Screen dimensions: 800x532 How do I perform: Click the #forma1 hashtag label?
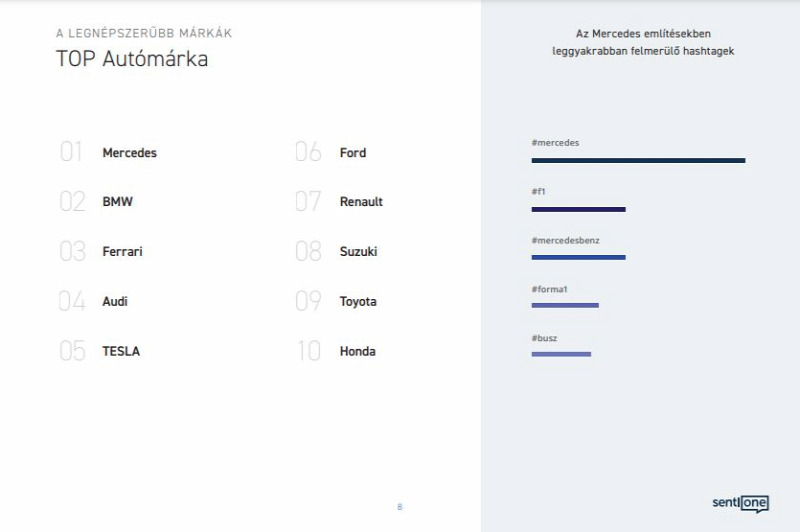coord(549,289)
